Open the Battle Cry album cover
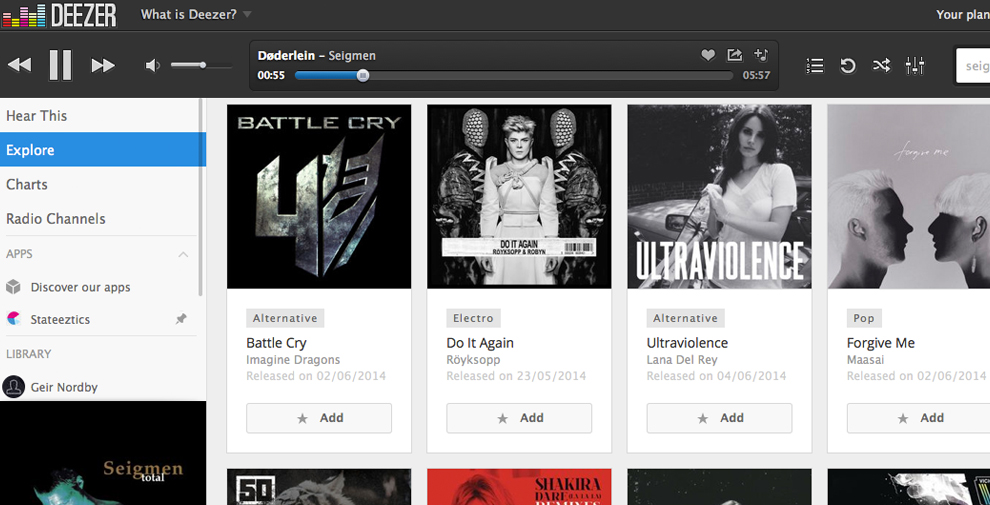990x505 pixels. coord(319,196)
